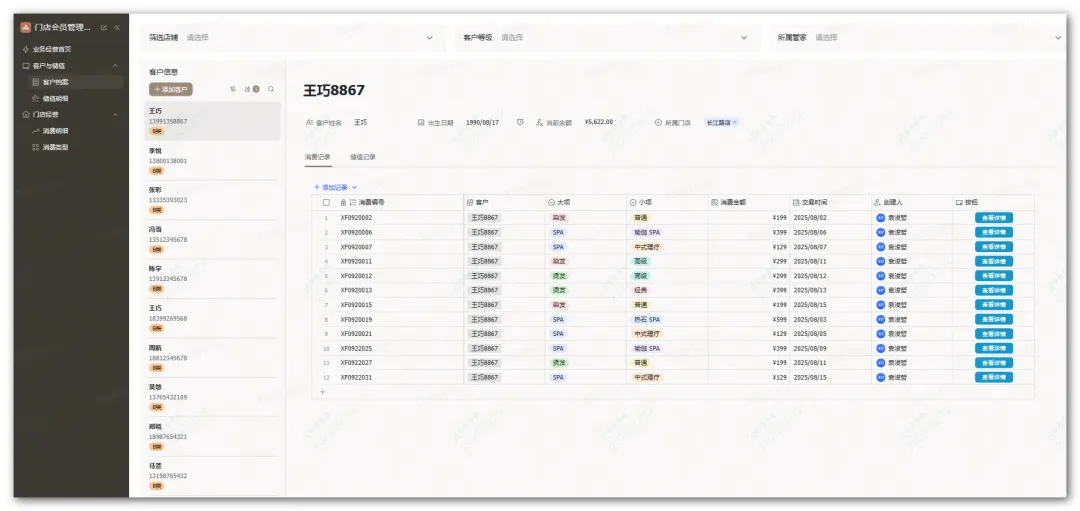
Task: Select customer with phone 13765432109
Action: (212, 397)
